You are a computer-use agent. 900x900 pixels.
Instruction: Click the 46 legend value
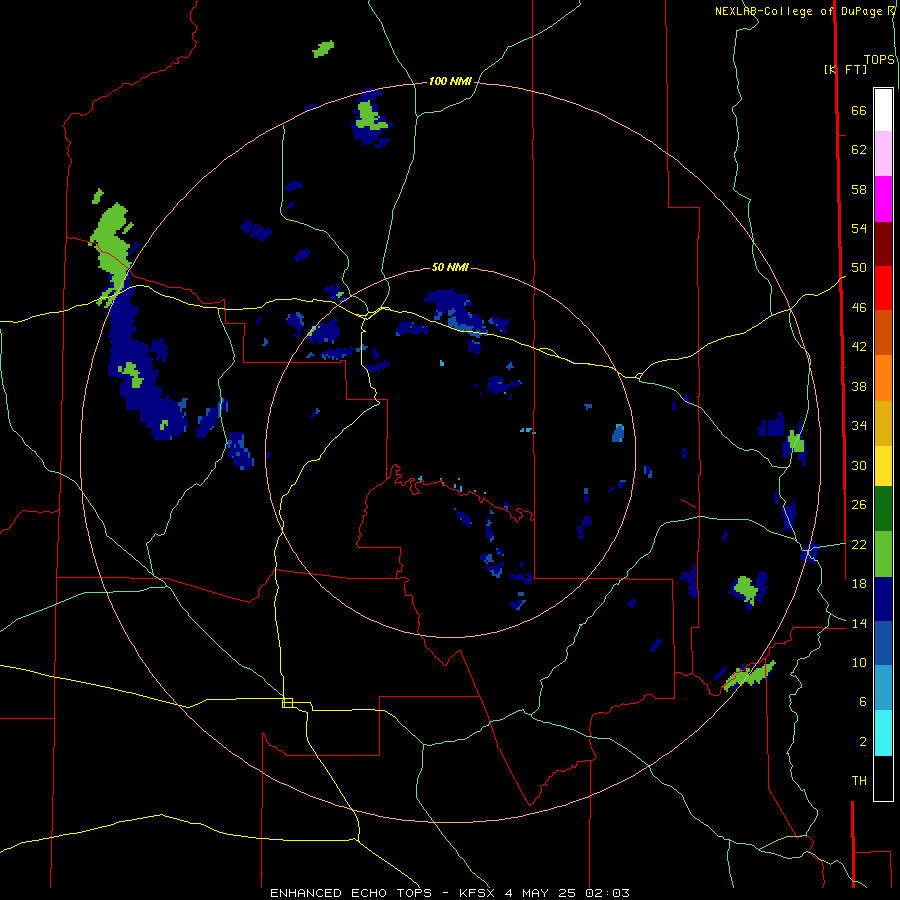pyautogui.click(x=859, y=308)
